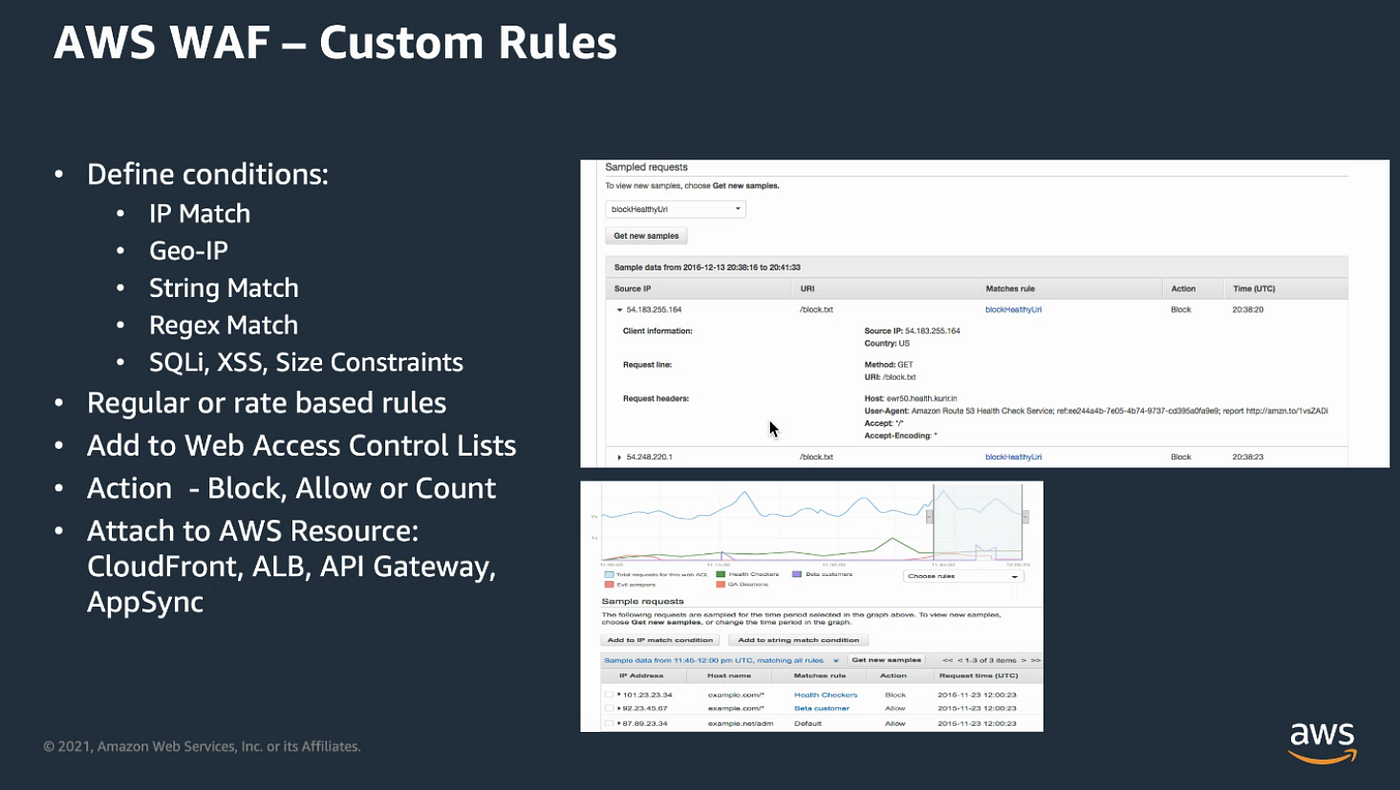Go to last page with >> arrow
This screenshot has height=790, width=1400.
coord(1036,660)
